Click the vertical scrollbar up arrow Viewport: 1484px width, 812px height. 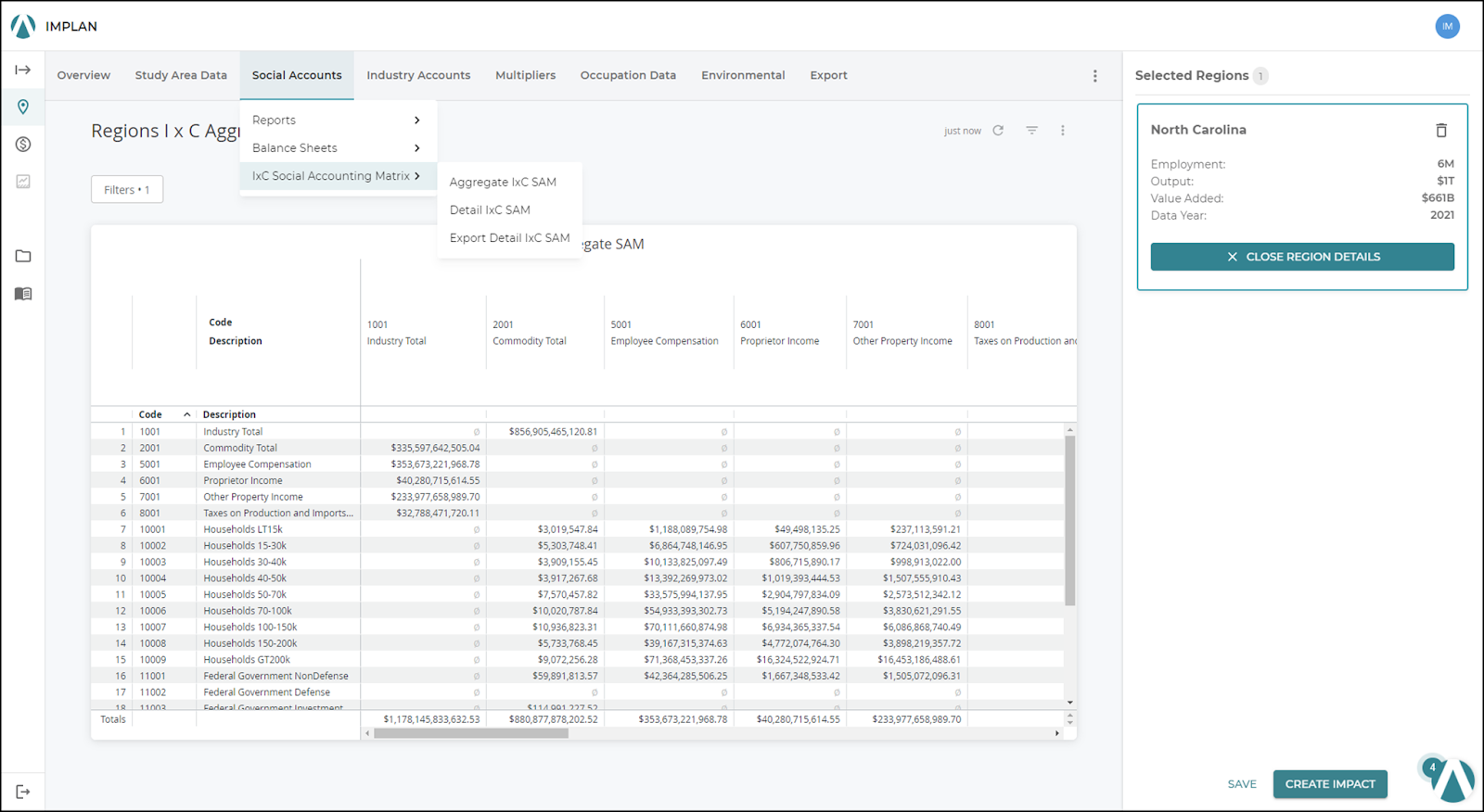pos(1070,430)
